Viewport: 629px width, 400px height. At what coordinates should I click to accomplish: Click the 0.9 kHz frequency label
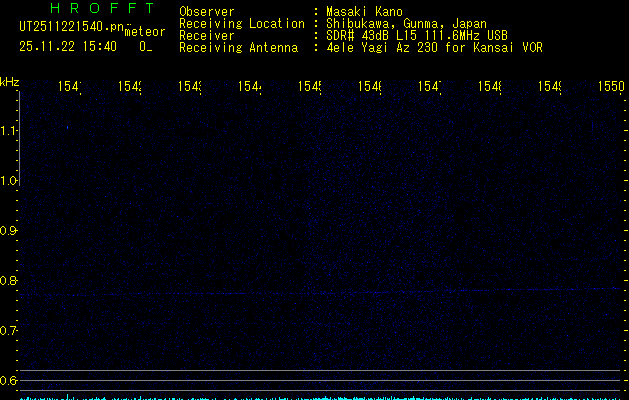[8, 231]
